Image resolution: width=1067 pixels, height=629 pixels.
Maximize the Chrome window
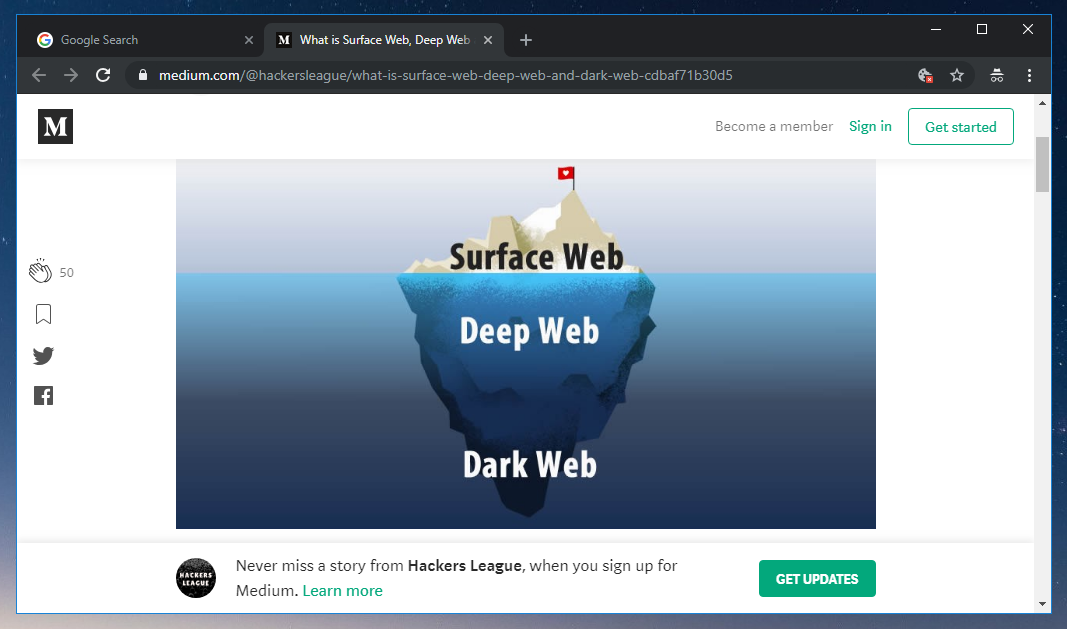982,29
